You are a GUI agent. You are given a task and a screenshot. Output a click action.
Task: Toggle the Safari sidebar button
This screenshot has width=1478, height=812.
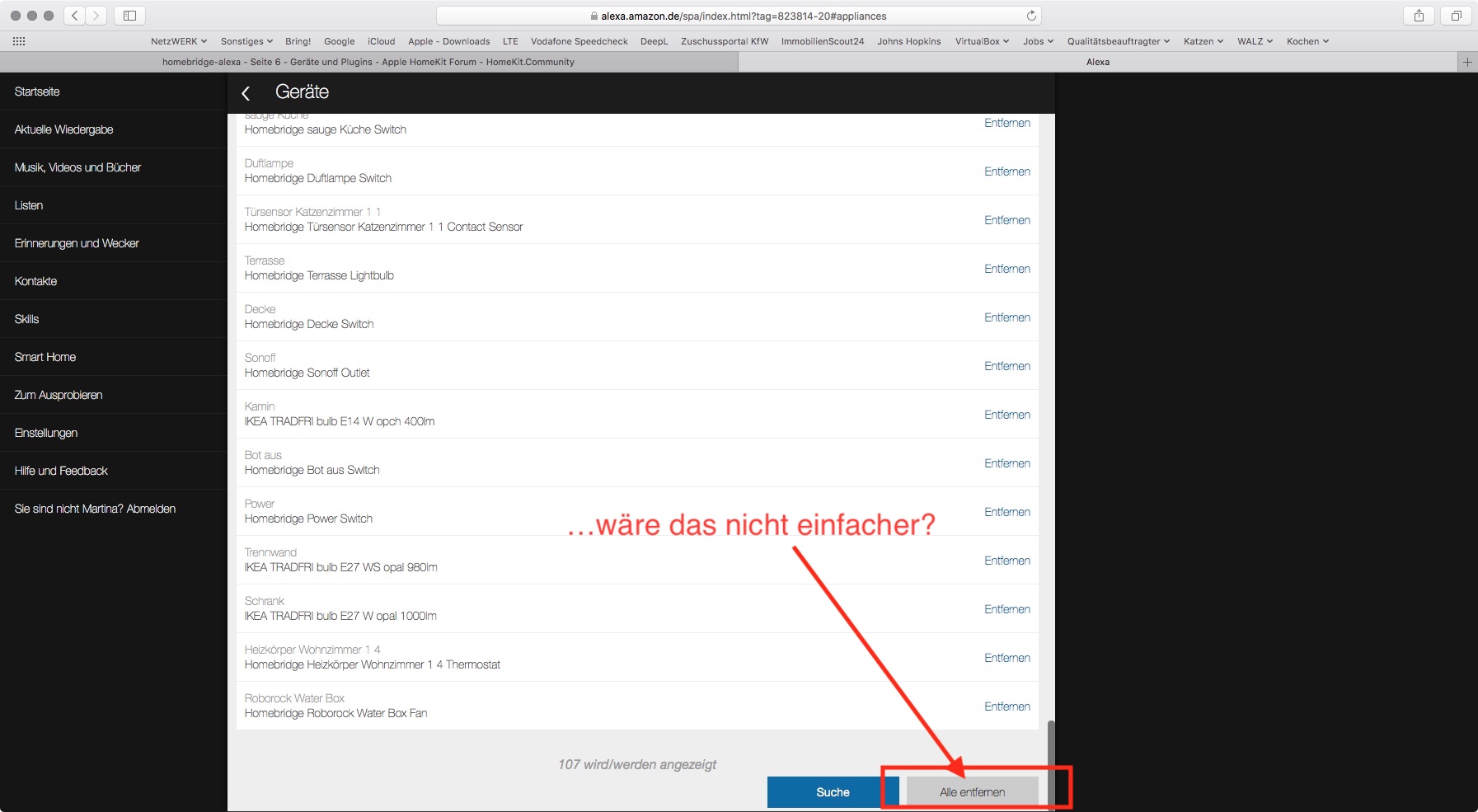129,16
